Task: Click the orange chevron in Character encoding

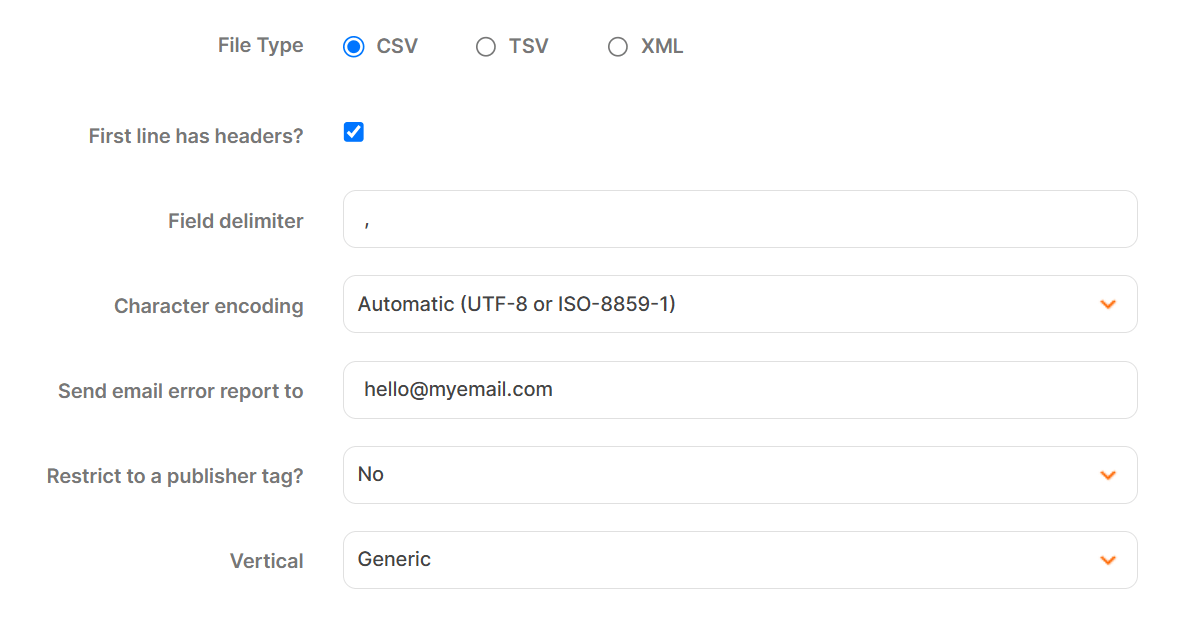Action: click(1108, 304)
